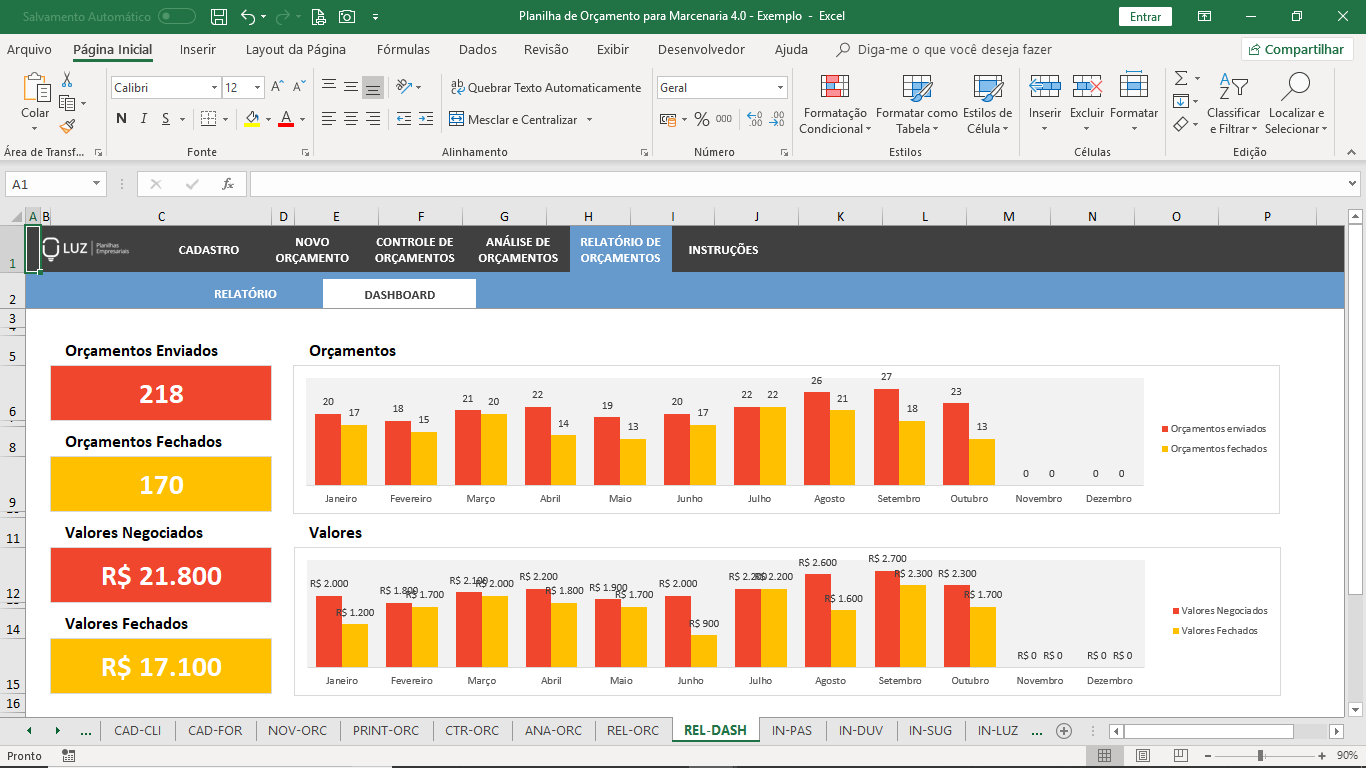Click the zoom slider in status bar

pos(1261,756)
